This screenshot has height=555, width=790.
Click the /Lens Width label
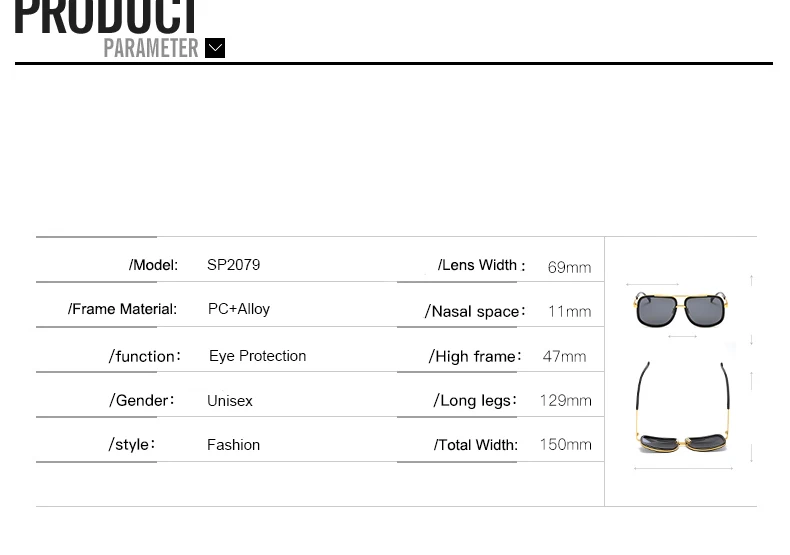point(481,265)
